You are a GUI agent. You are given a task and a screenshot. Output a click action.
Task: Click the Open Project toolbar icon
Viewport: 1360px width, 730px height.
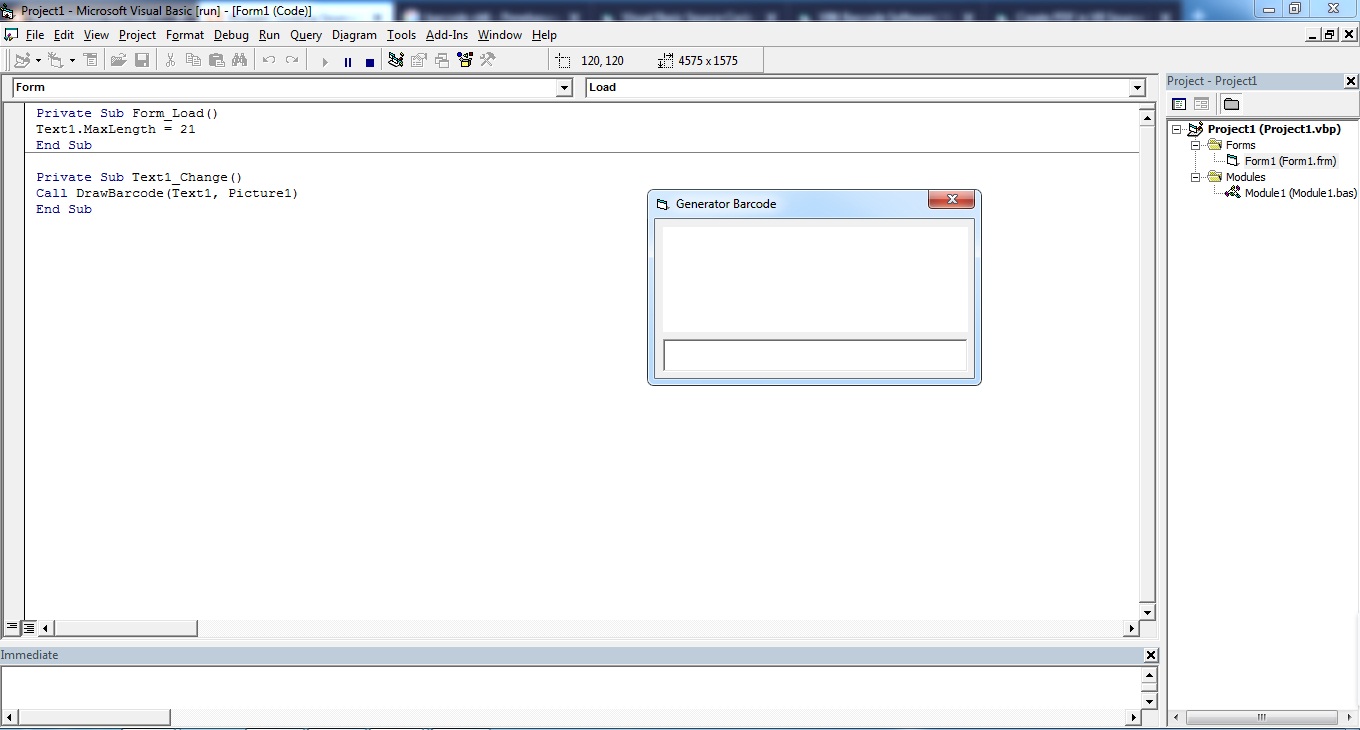pos(118,60)
